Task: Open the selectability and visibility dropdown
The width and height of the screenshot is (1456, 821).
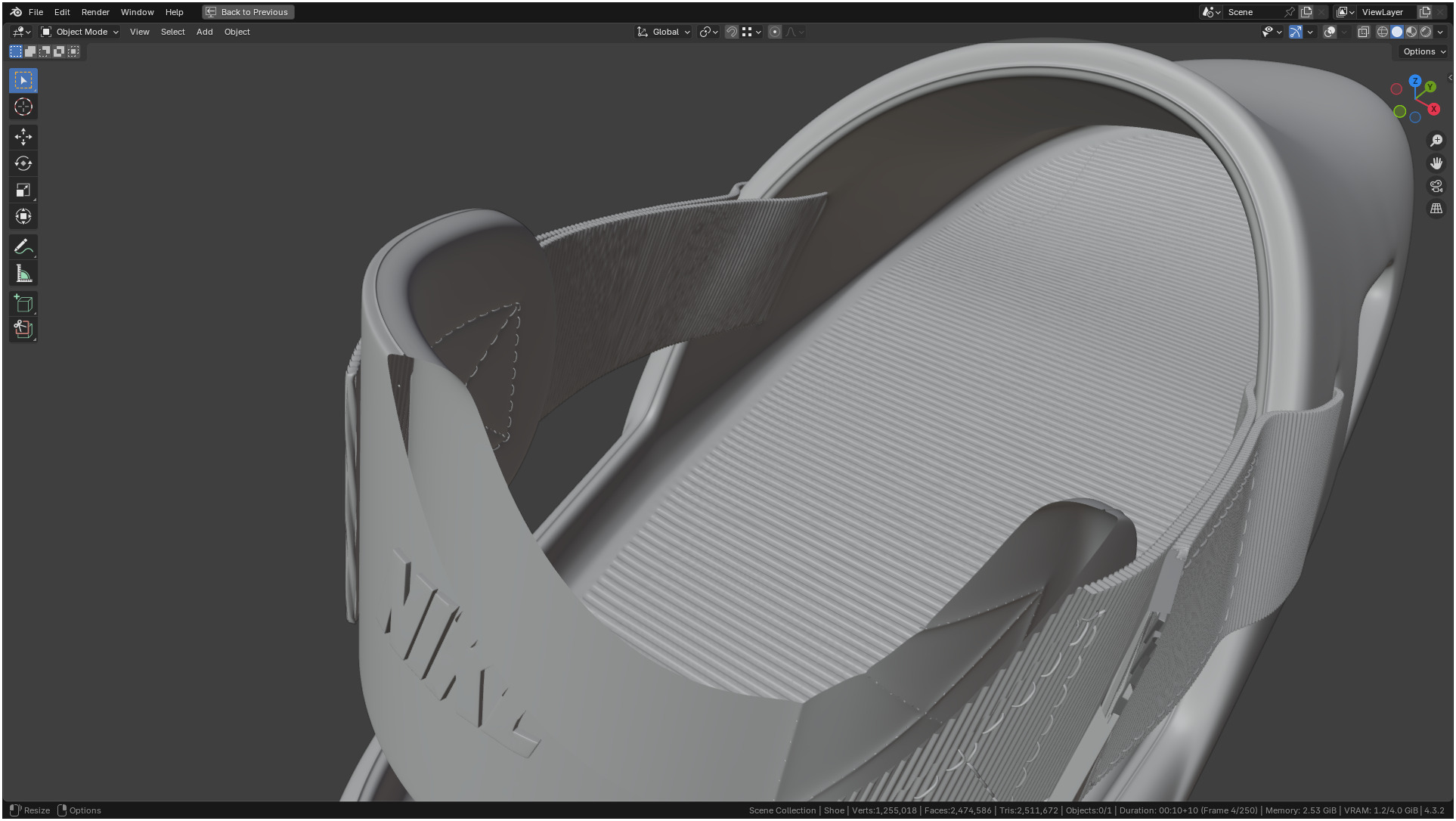Action: [1272, 32]
